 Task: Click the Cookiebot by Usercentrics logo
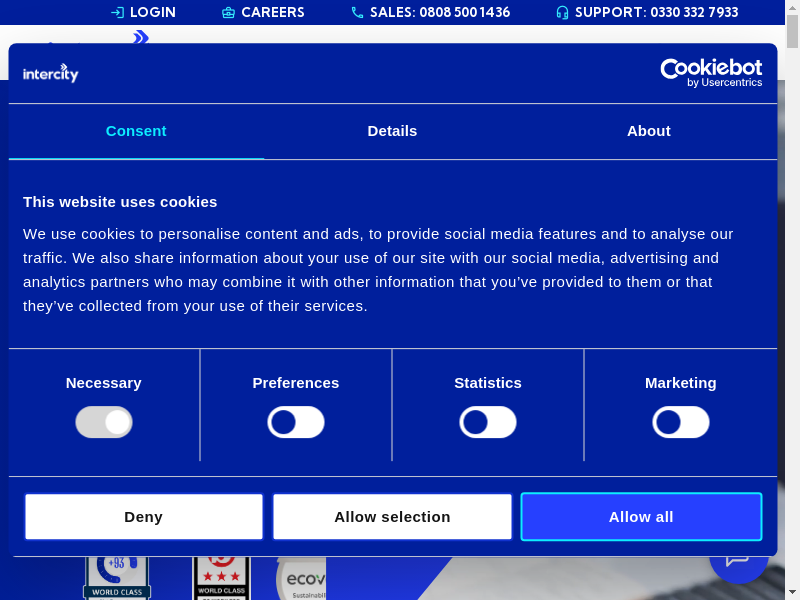711,72
